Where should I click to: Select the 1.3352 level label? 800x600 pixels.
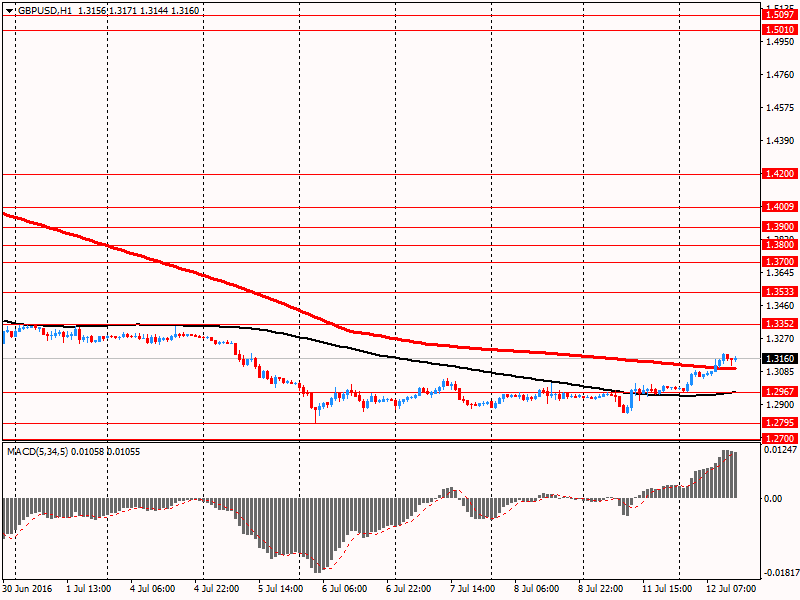(x=780, y=324)
